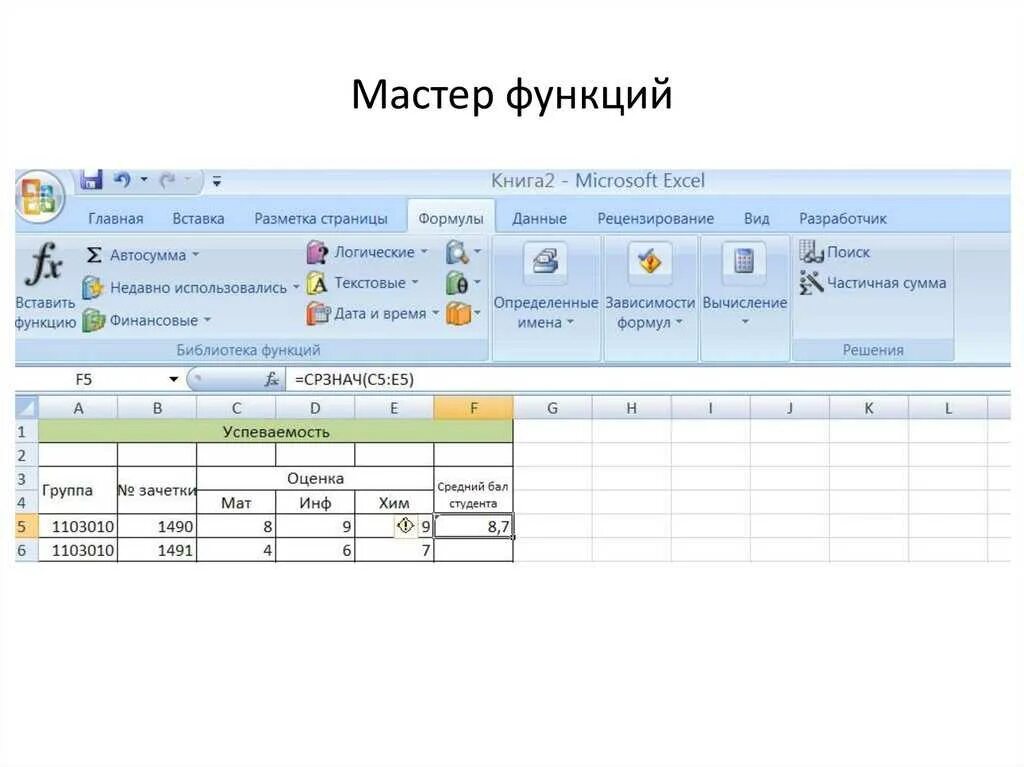Viewport: 1024px width, 767px height.
Task: Open Вычисление calculator button
Action: [x=744, y=287]
